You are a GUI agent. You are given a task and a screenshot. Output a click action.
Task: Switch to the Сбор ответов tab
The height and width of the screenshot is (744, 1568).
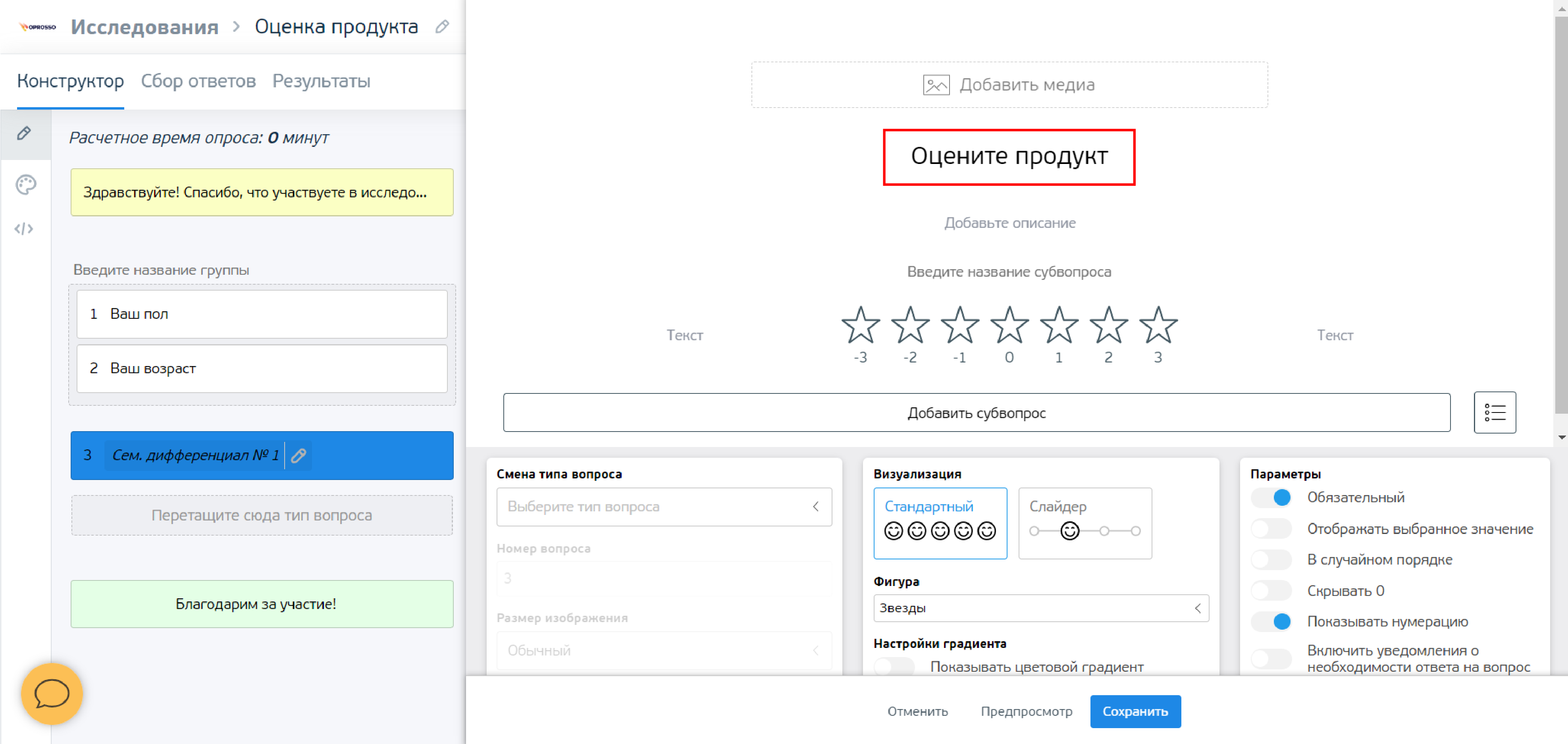tap(198, 81)
